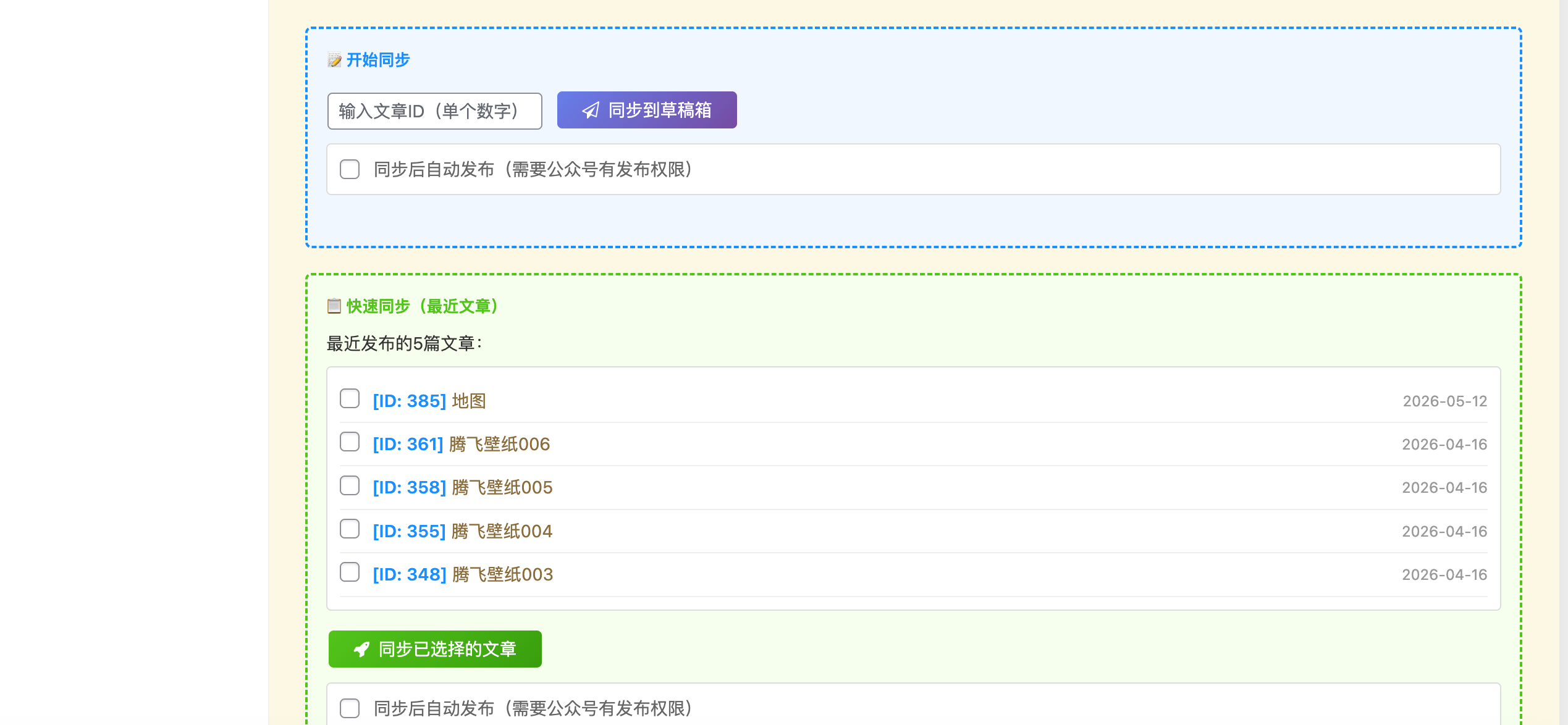
Task: Click the article ID input field
Action: click(434, 111)
